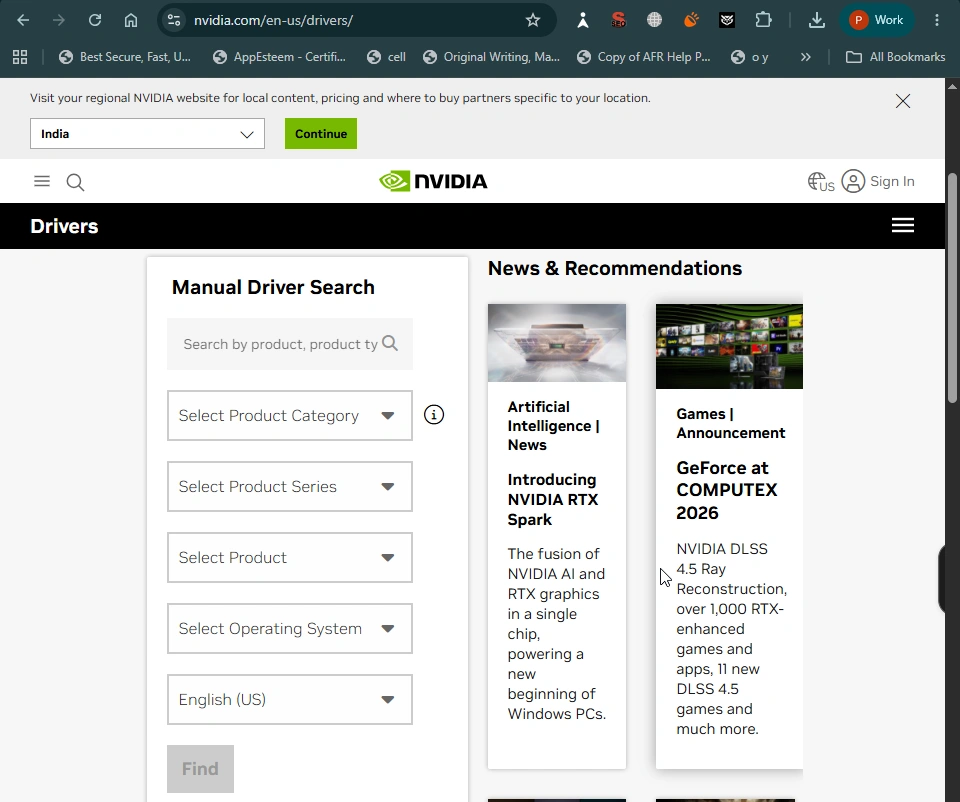Screen dimensions: 960x802
Task: Click the driver search magnifier icon
Action: point(390,343)
